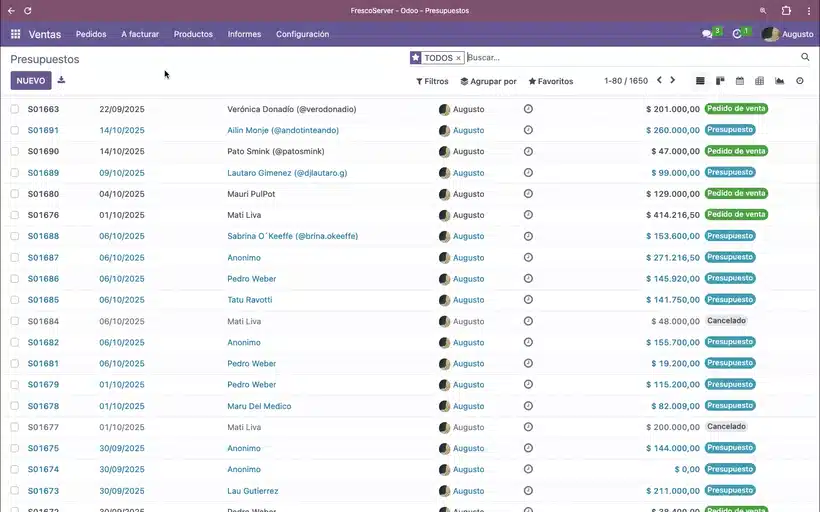Screen dimensions: 820x512
Task: Open the activities clock icon in navbar
Action: [738, 34]
